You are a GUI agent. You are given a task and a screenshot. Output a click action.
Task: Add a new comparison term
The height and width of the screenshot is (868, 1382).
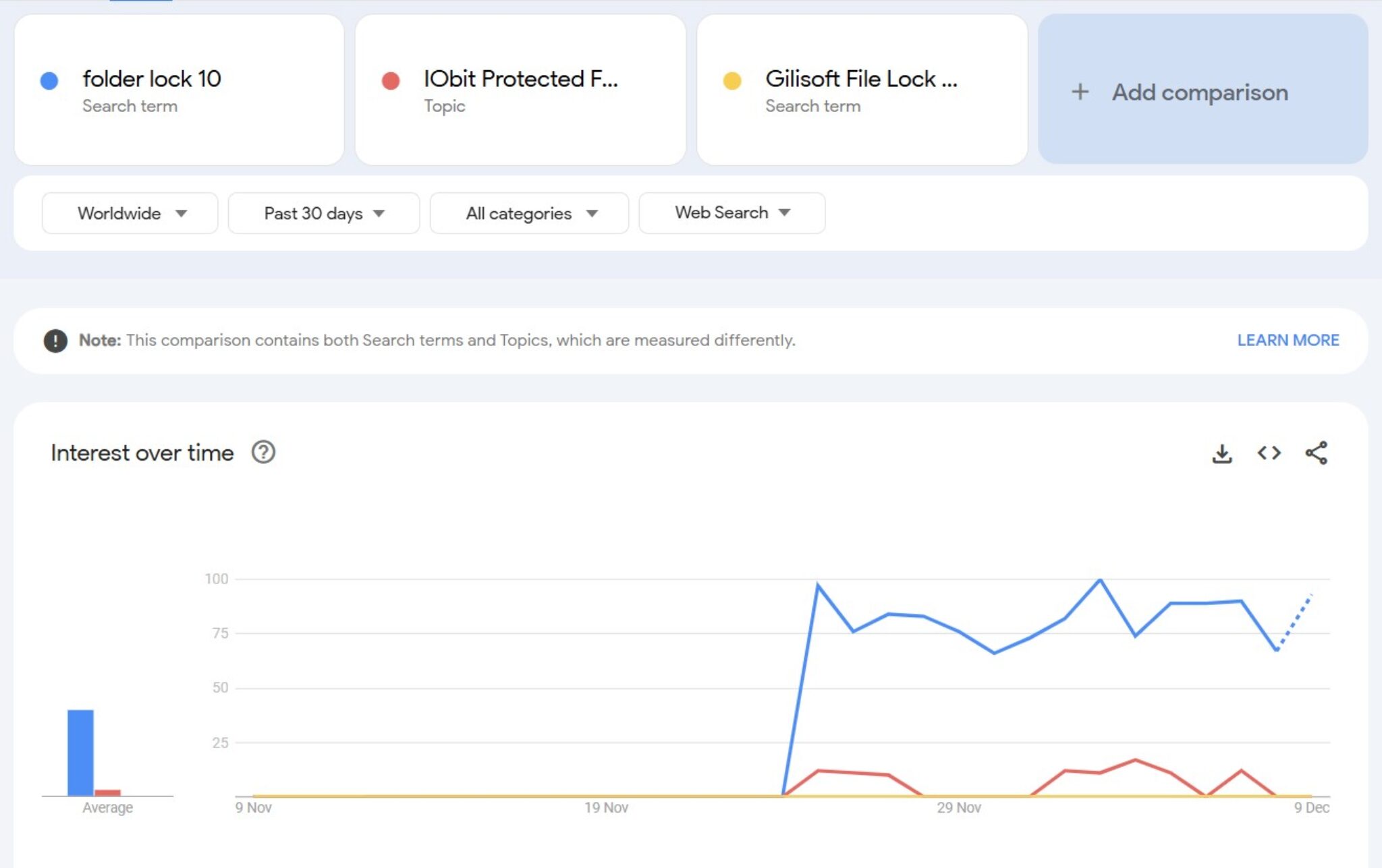[x=1203, y=89]
